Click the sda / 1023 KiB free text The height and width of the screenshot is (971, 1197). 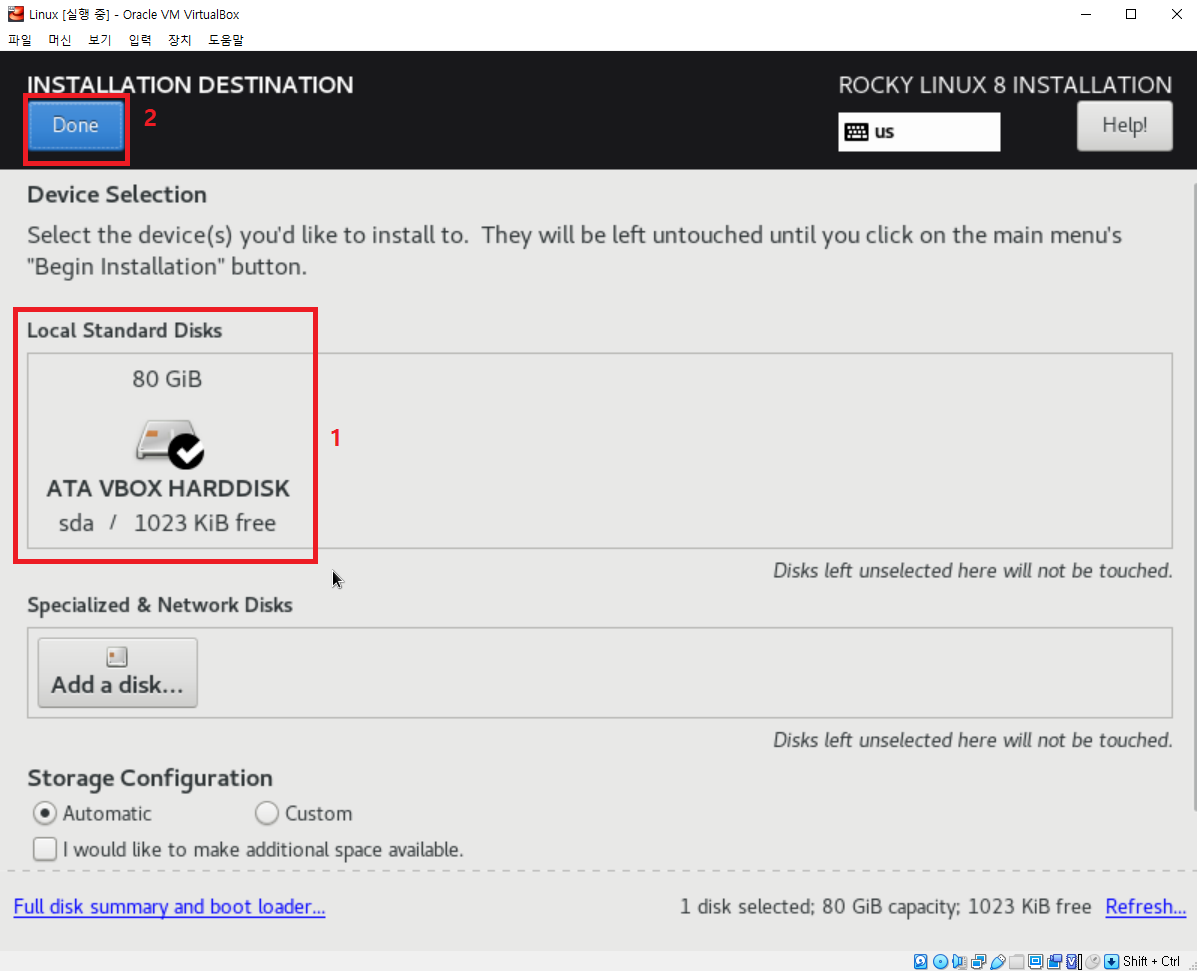167,524
